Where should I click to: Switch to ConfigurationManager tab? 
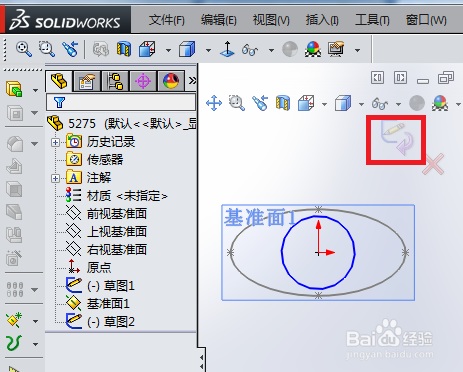[115, 81]
